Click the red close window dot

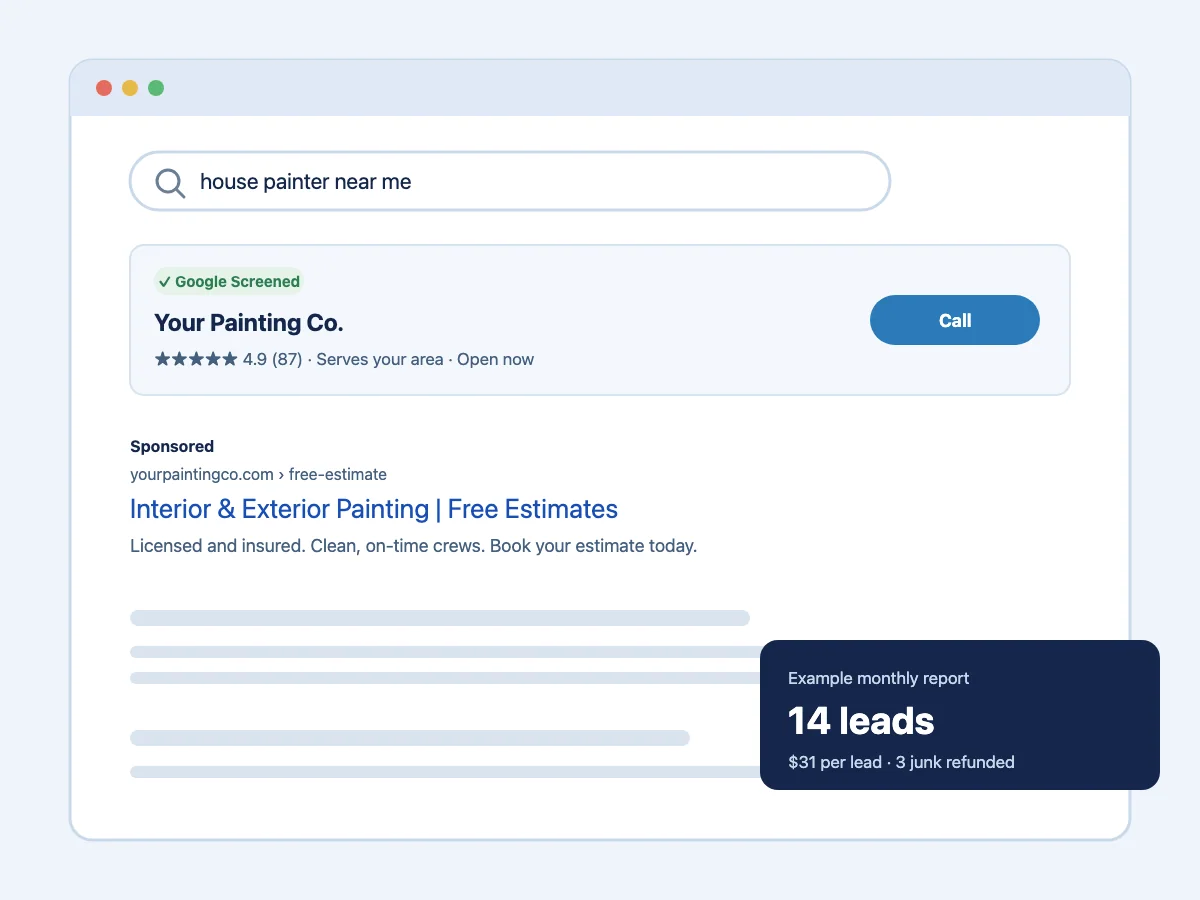(104, 88)
